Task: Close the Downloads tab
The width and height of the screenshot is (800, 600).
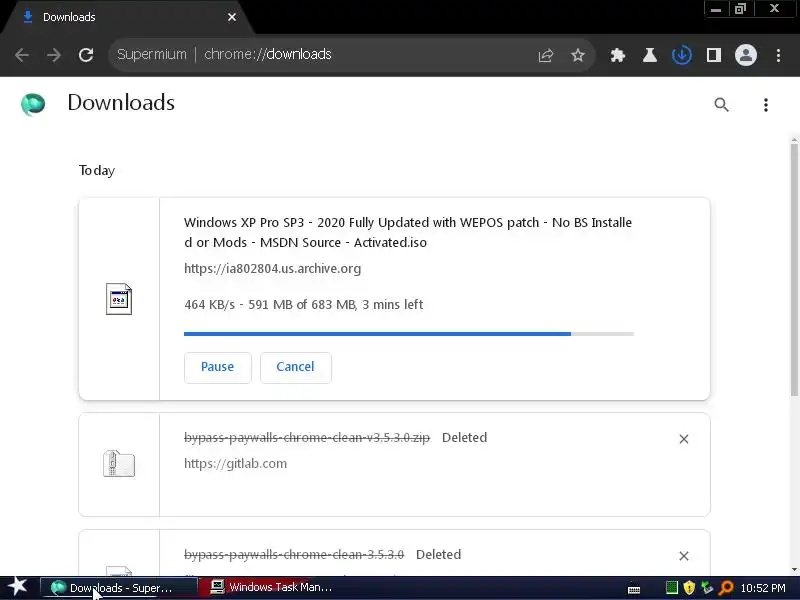Action: click(232, 17)
